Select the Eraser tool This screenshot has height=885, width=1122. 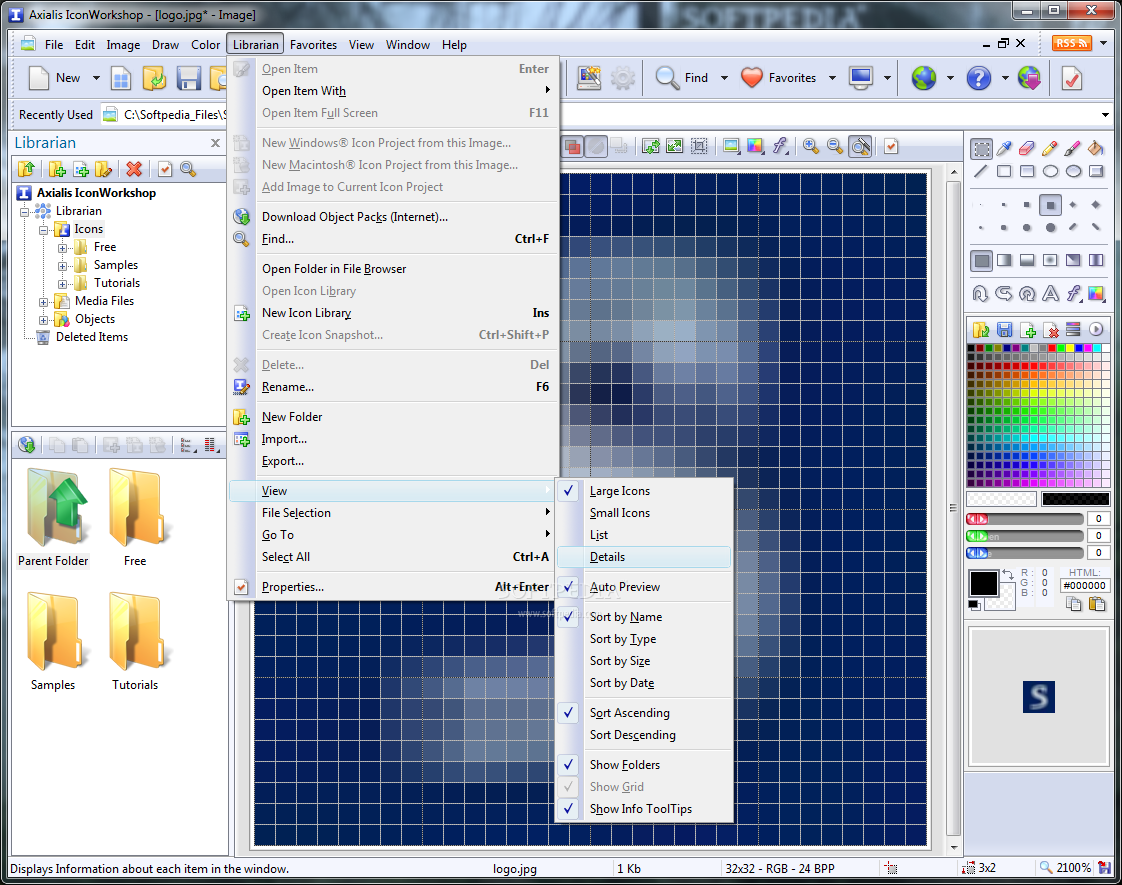(x=1027, y=148)
